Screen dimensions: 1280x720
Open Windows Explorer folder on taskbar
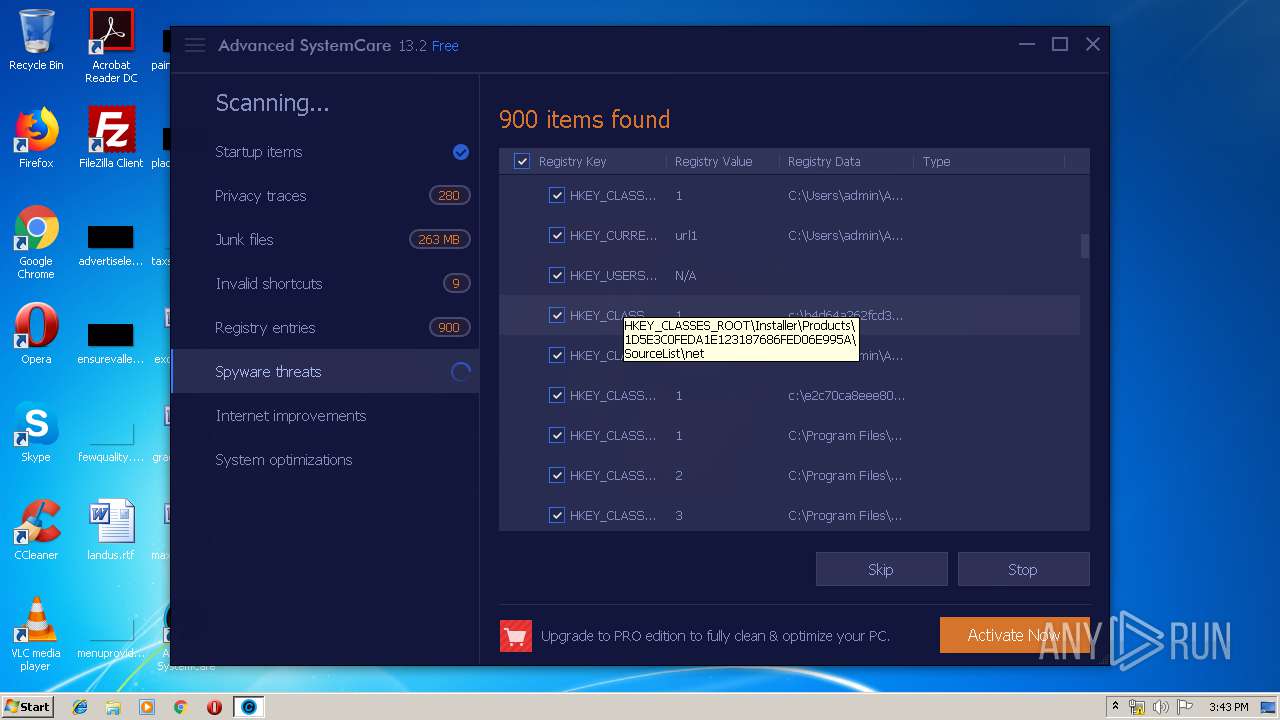pos(113,707)
